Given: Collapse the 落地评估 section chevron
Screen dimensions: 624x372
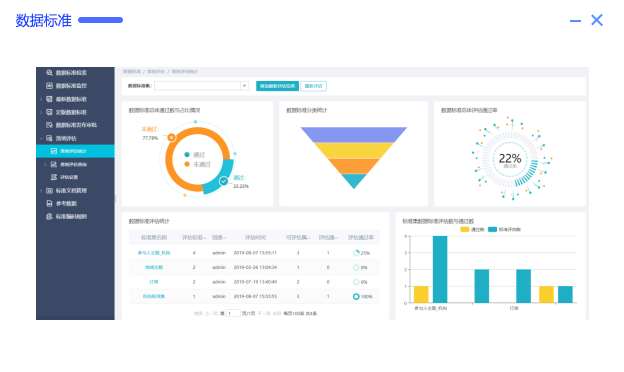Looking at the screenshot, I should (41, 138).
